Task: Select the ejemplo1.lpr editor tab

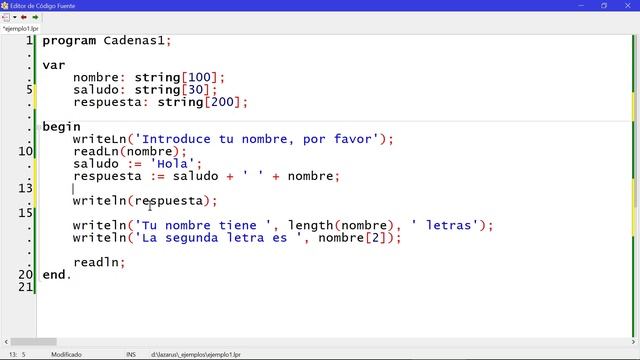Action: [20, 29]
